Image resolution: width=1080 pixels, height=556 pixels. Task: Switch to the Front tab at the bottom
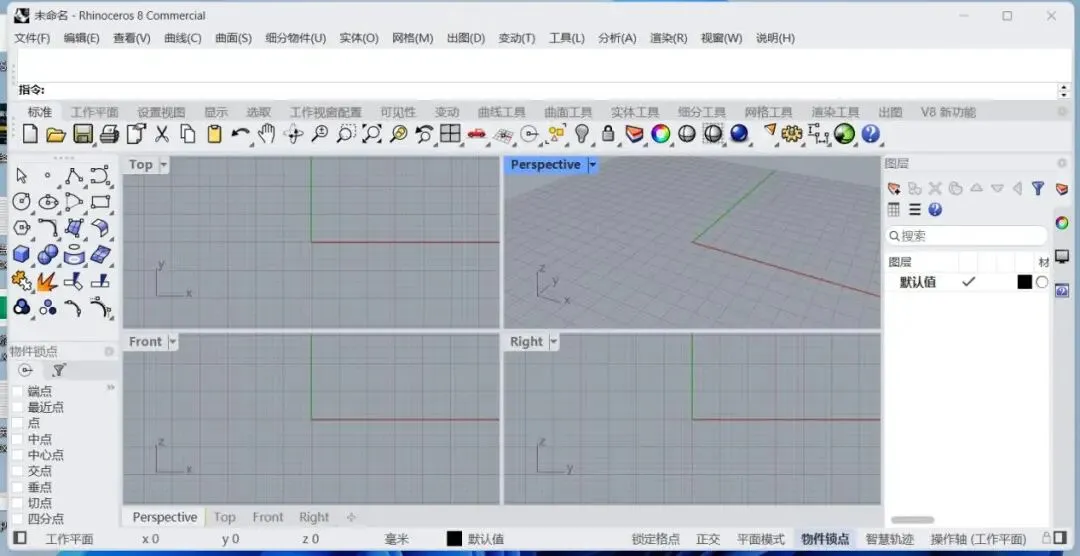pos(268,517)
